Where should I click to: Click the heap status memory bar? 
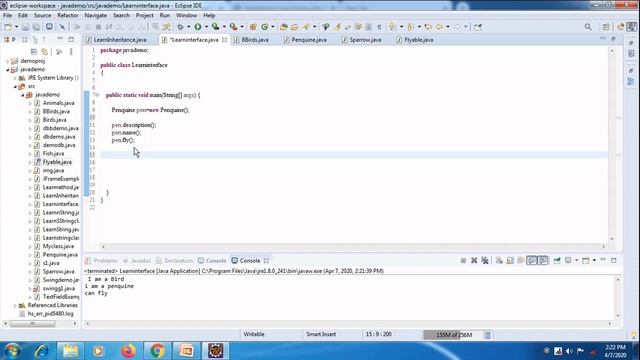tap(453, 335)
